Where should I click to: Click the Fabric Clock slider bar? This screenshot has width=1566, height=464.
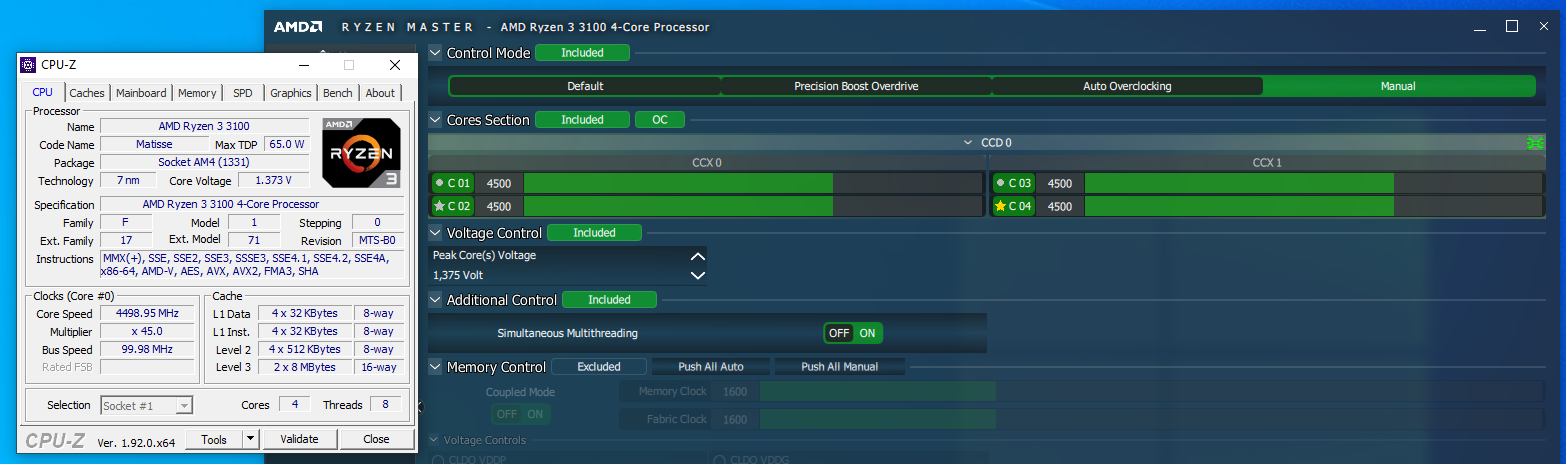[x=1152, y=420]
